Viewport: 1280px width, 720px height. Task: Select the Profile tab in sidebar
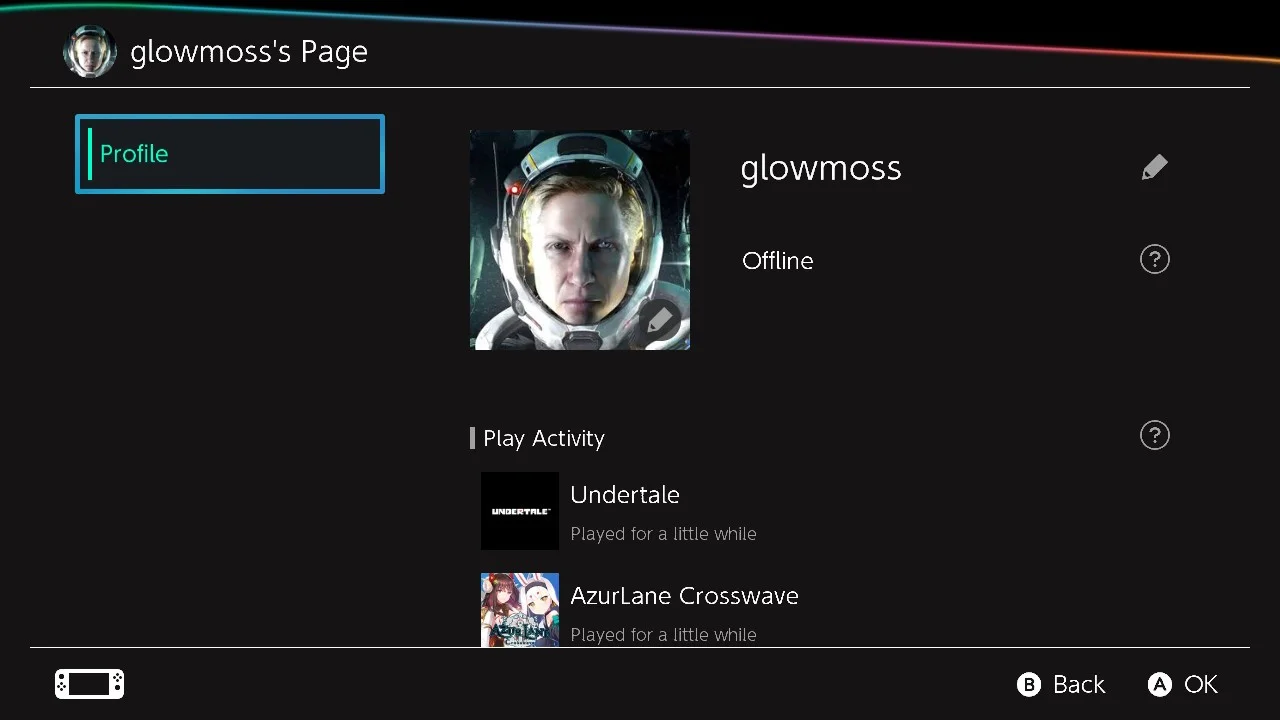[230, 154]
